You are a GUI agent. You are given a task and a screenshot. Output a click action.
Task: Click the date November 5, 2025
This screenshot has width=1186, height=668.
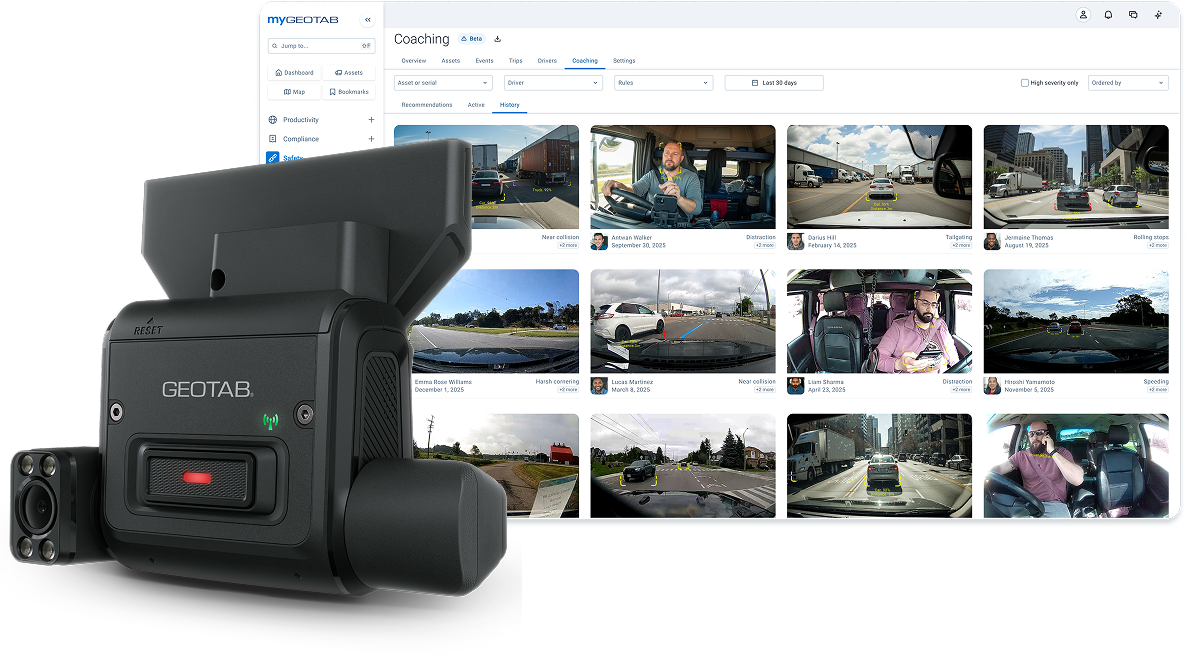1029,390
